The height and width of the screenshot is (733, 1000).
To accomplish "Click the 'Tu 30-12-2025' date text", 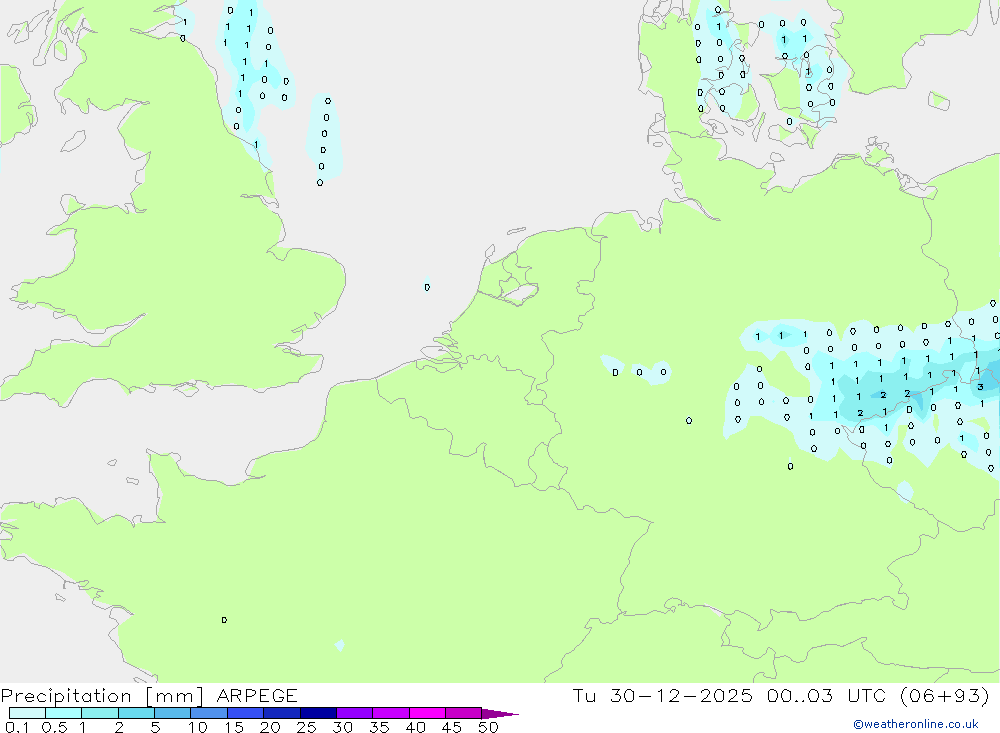I will pos(663,695).
